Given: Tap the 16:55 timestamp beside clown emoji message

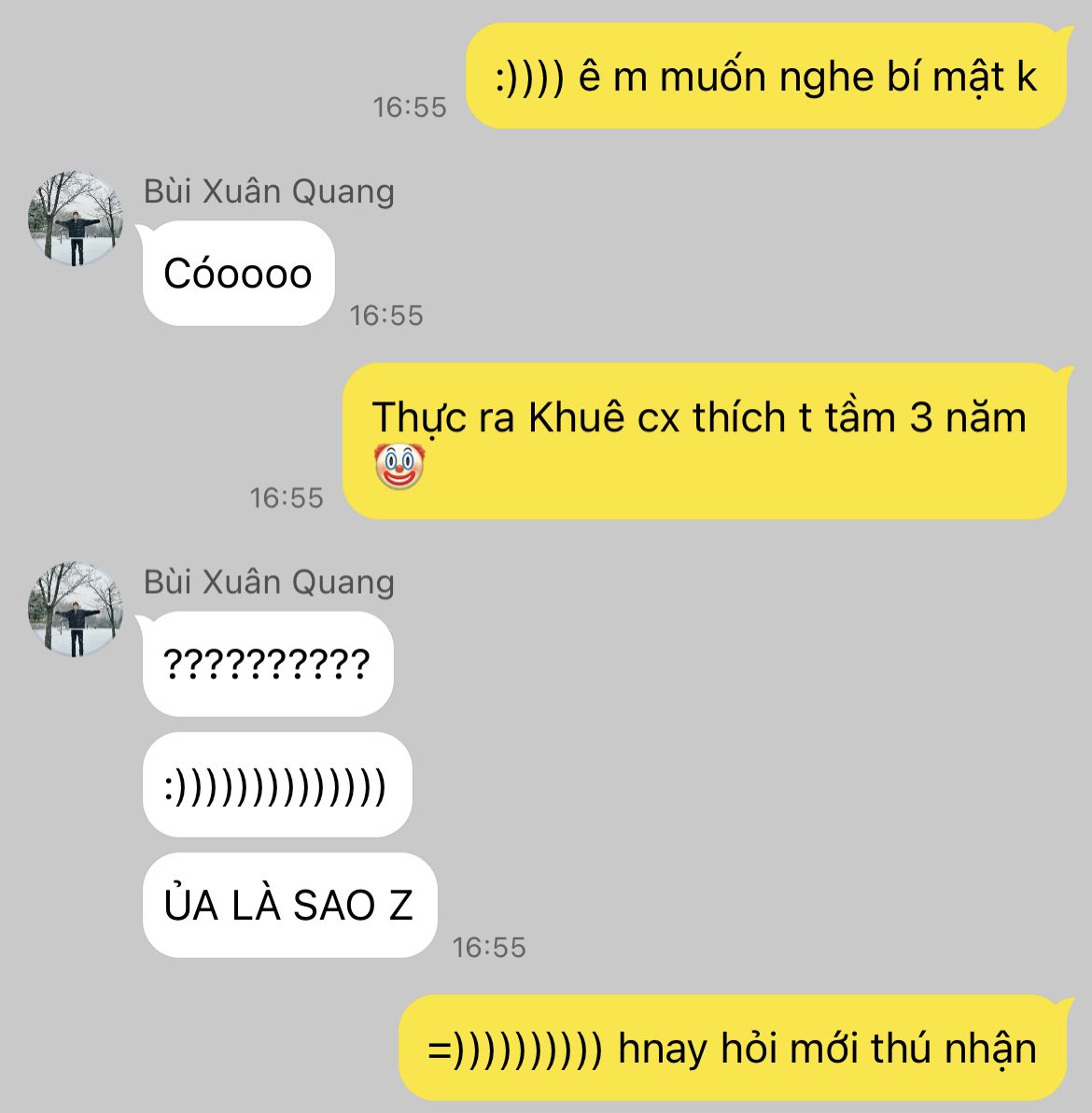Looking at the screenshot, I should 286,498.
